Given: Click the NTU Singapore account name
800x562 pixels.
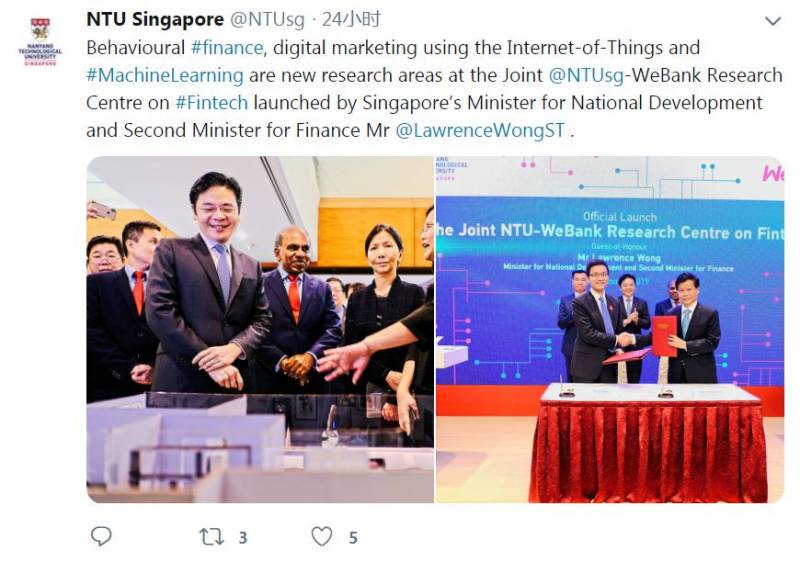Looking at the screenshot, I should tap(155, 19).
